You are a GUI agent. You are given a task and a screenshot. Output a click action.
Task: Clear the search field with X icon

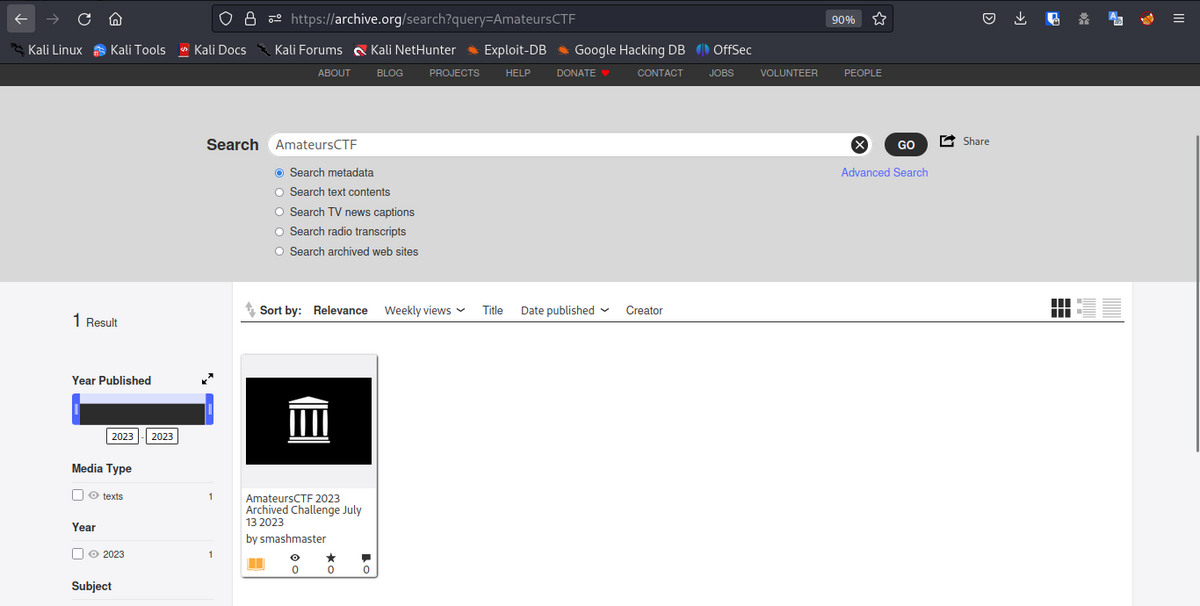tap(859, 145)
